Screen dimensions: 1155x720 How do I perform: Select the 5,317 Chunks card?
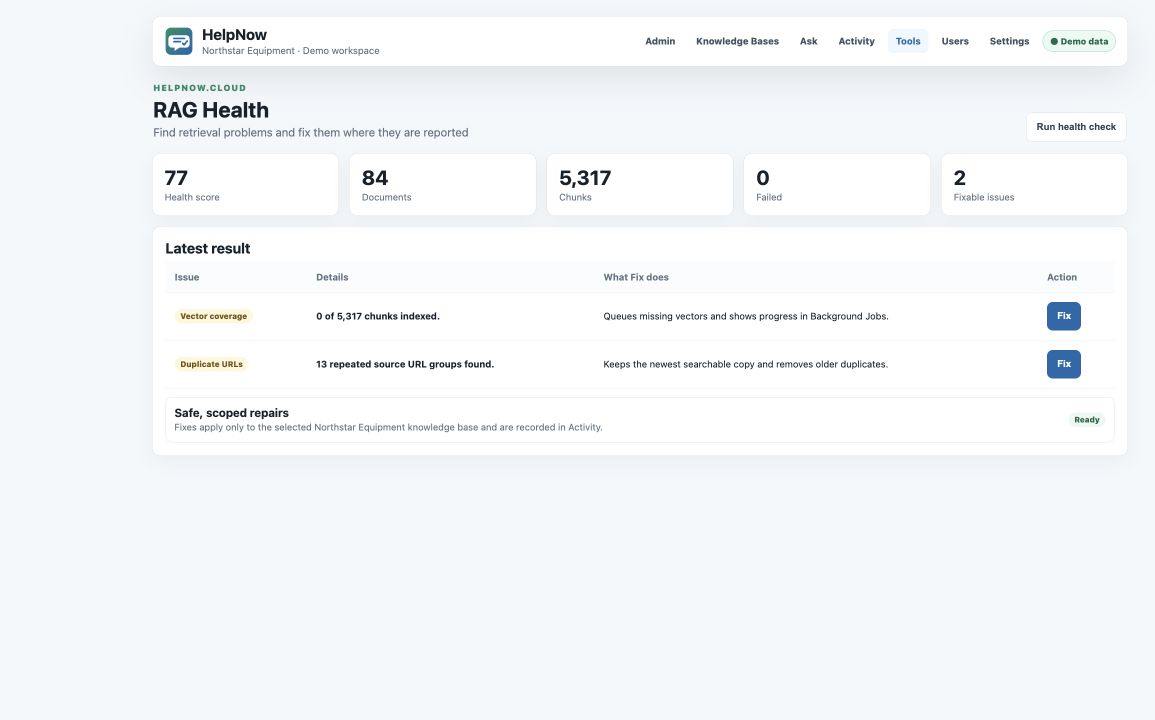click(639, 185)
